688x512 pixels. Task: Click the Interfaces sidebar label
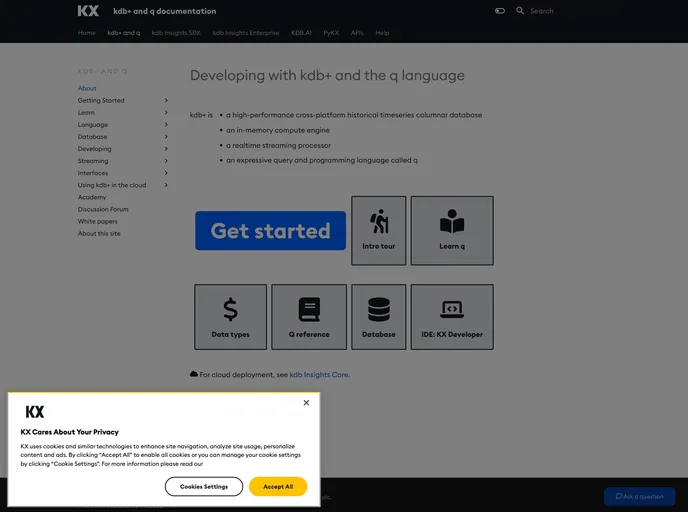coord(93,173)
